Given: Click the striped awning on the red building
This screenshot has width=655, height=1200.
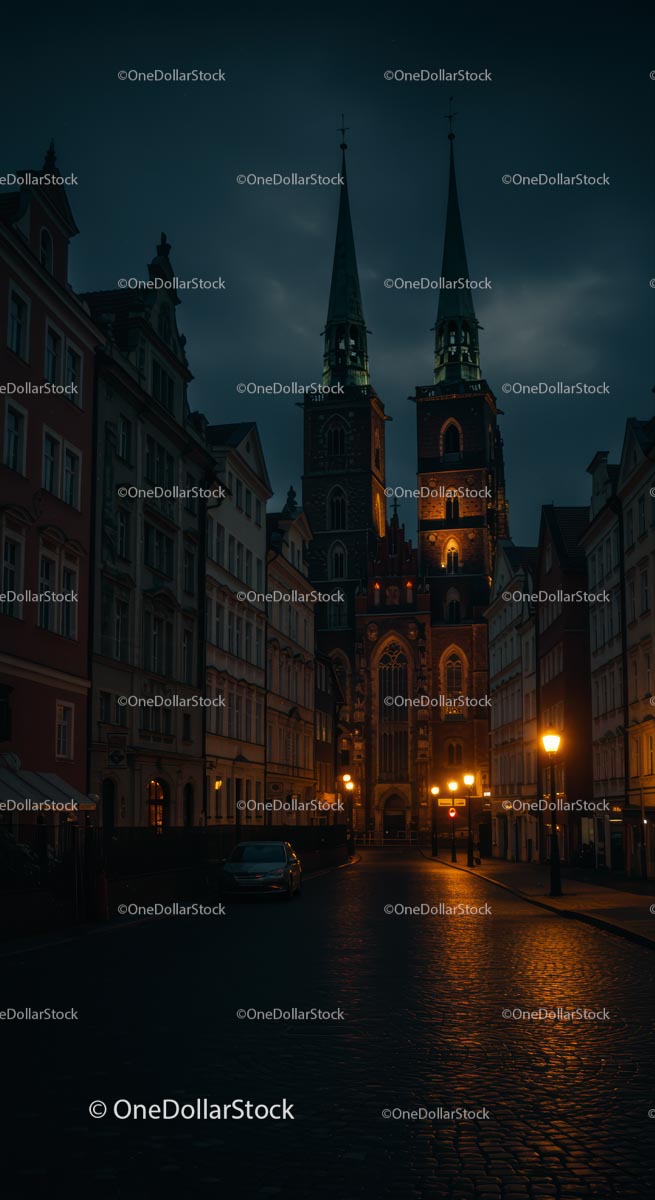Looking at the screenshot, I should tap(38, 788).
